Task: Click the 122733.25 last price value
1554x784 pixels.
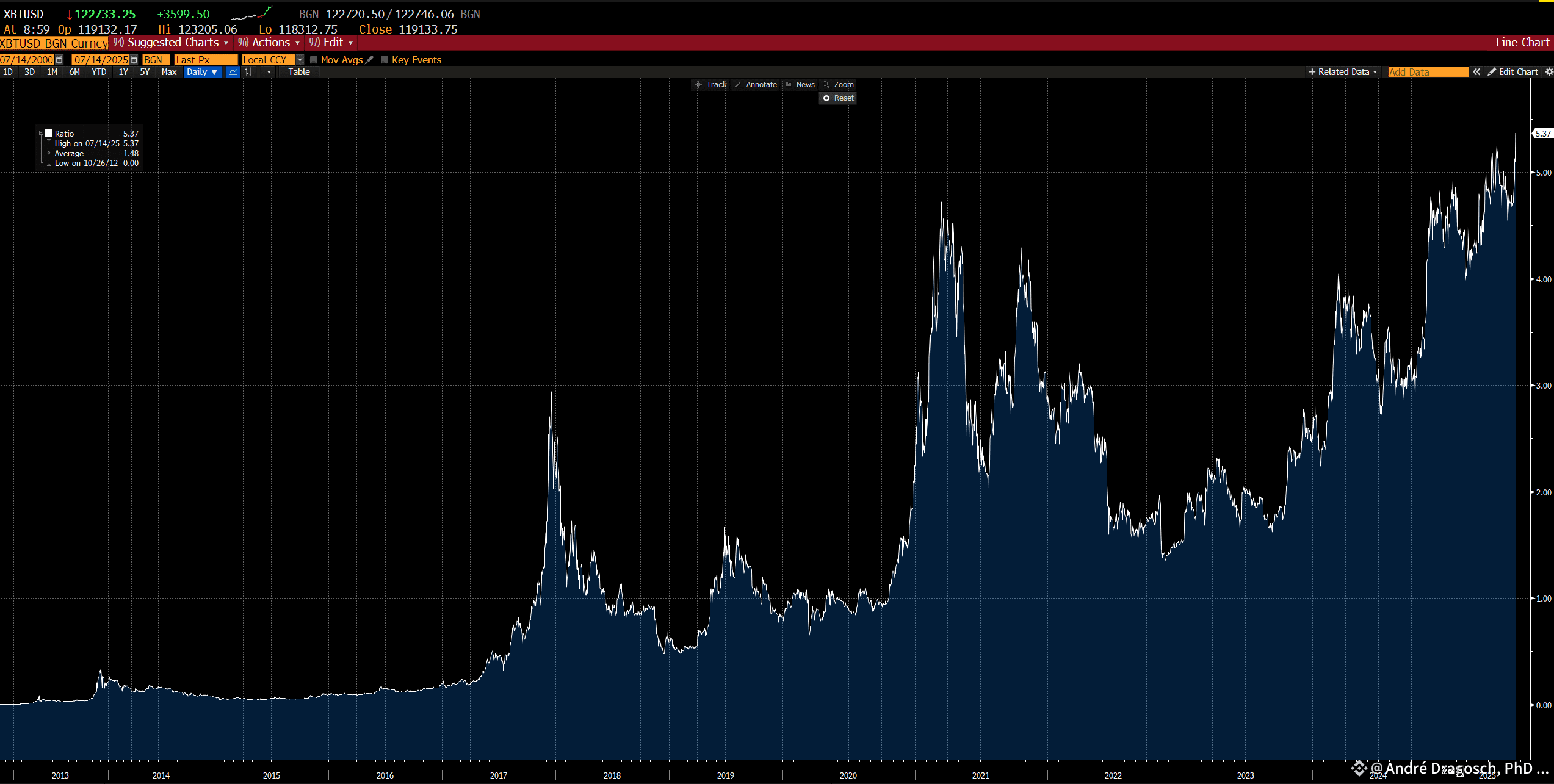Action: click(x=105, y=14)
